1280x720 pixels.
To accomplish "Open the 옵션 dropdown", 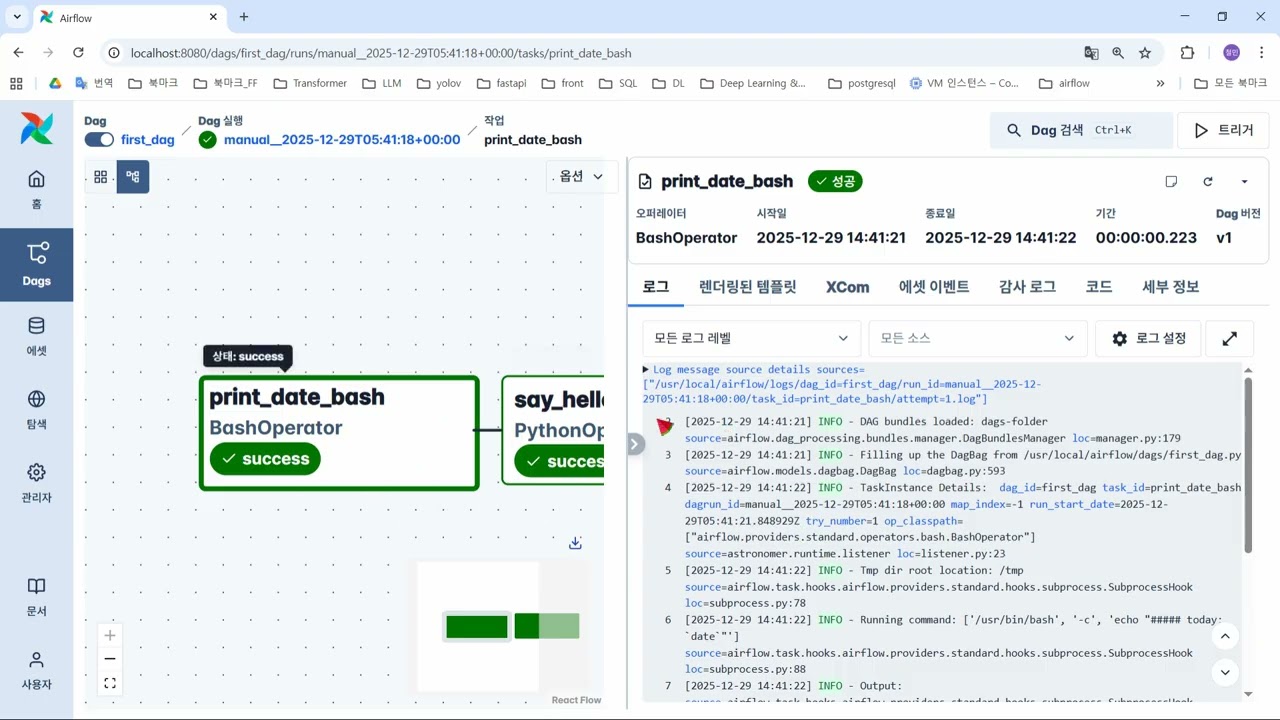I will click(581, 177).
